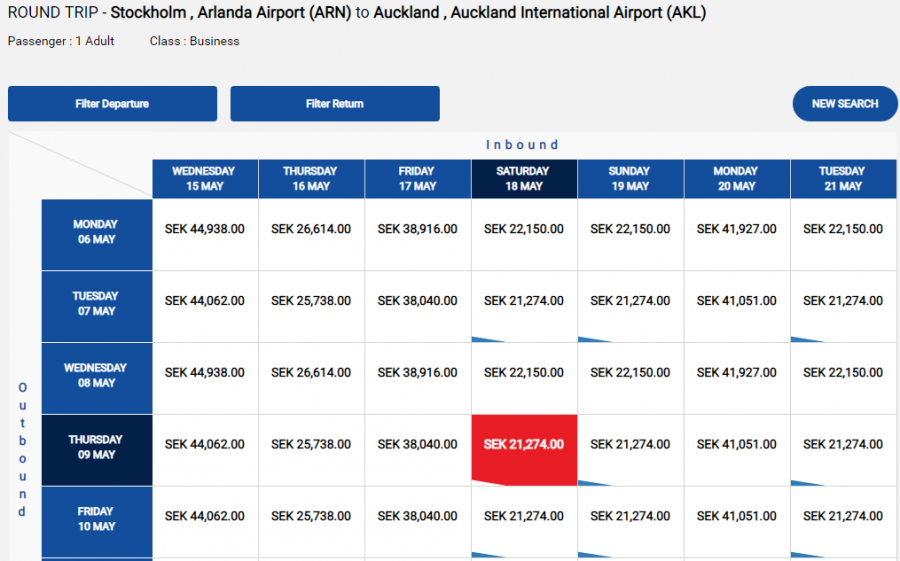Select fare for 10 May and 19 May
Screen dimensions: 900x561
[630, 517]
